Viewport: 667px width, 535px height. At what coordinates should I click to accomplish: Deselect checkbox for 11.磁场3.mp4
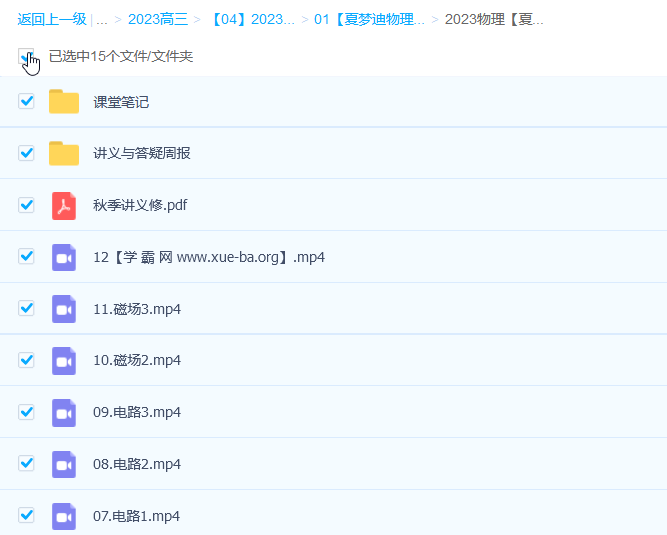click(x=27, y=308)
